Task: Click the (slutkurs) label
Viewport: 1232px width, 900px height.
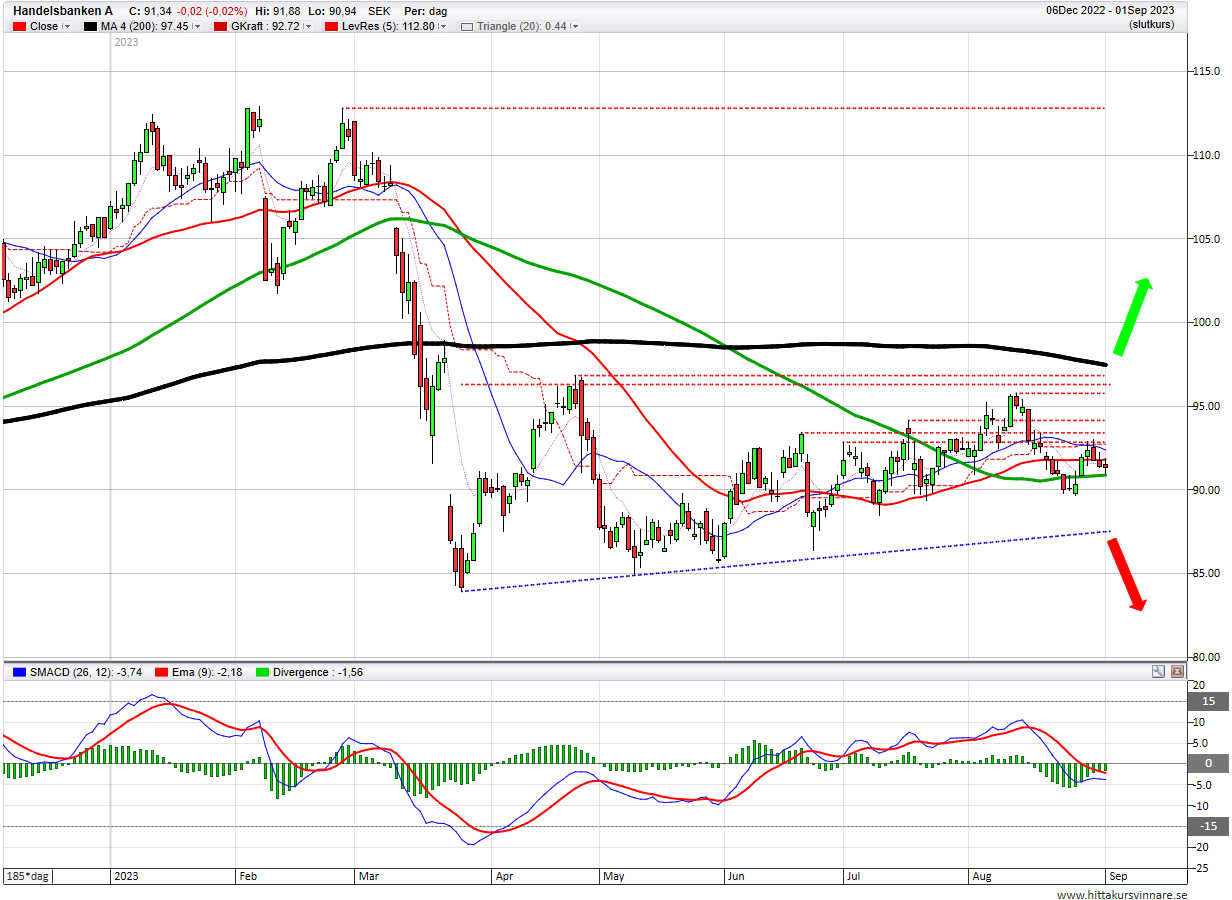Action: click(x=1151, y=24)
